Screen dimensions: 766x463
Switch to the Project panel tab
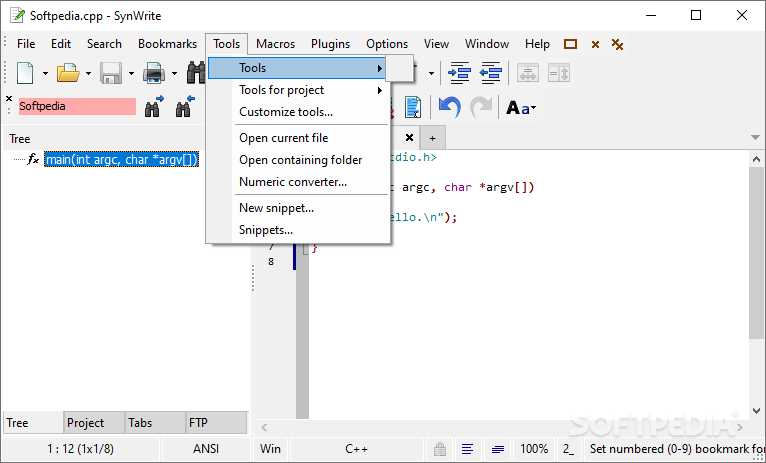click(x=93, y=422)
